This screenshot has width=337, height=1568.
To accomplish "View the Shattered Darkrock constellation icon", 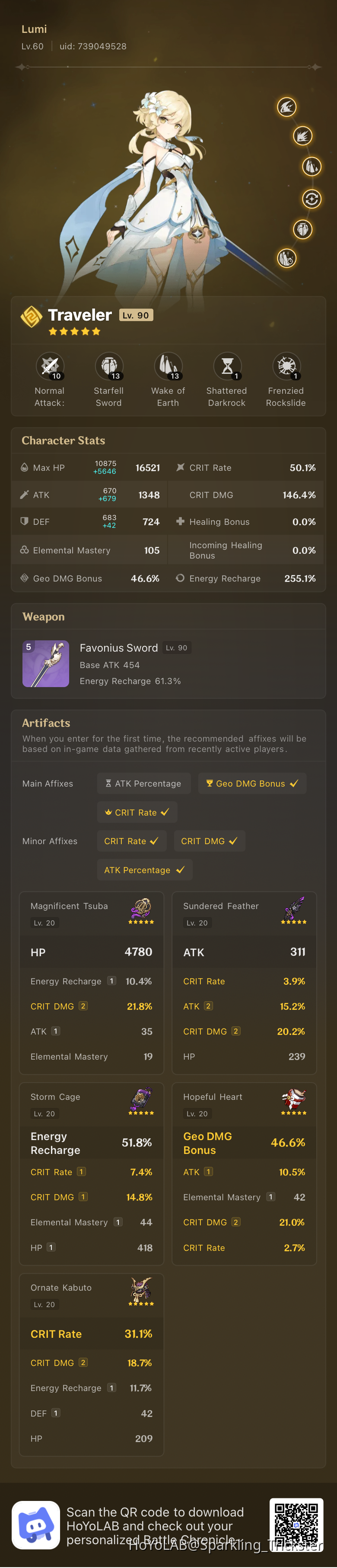I will (227, 366).
